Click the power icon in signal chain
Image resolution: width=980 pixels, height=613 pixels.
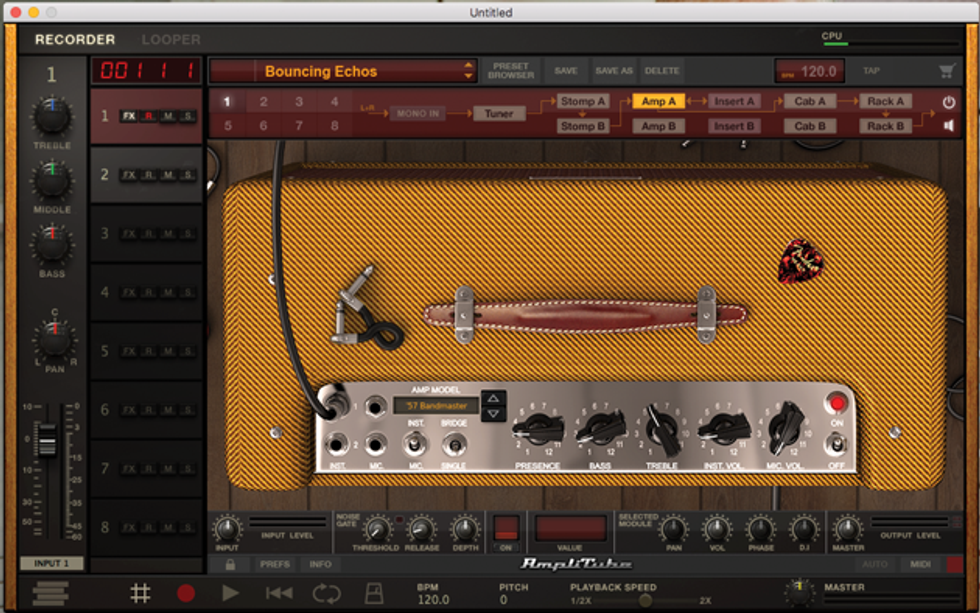(948, 102)
